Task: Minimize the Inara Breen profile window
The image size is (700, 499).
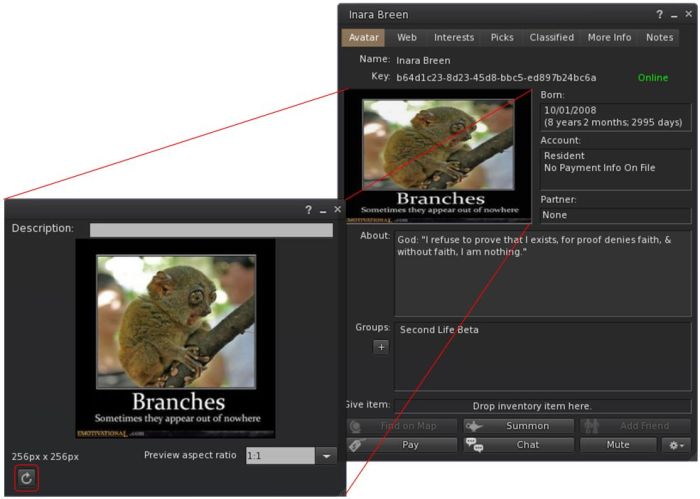Action: (674, 15)
